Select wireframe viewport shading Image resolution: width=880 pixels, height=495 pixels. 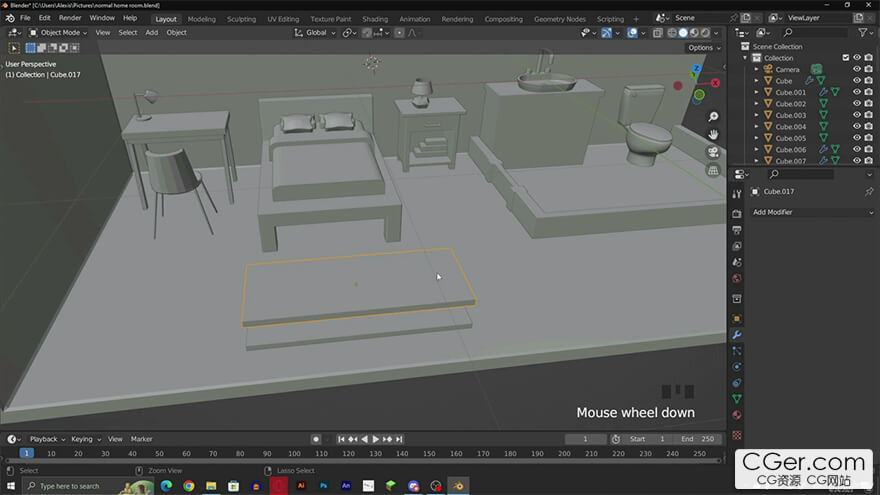coord(672,33)
